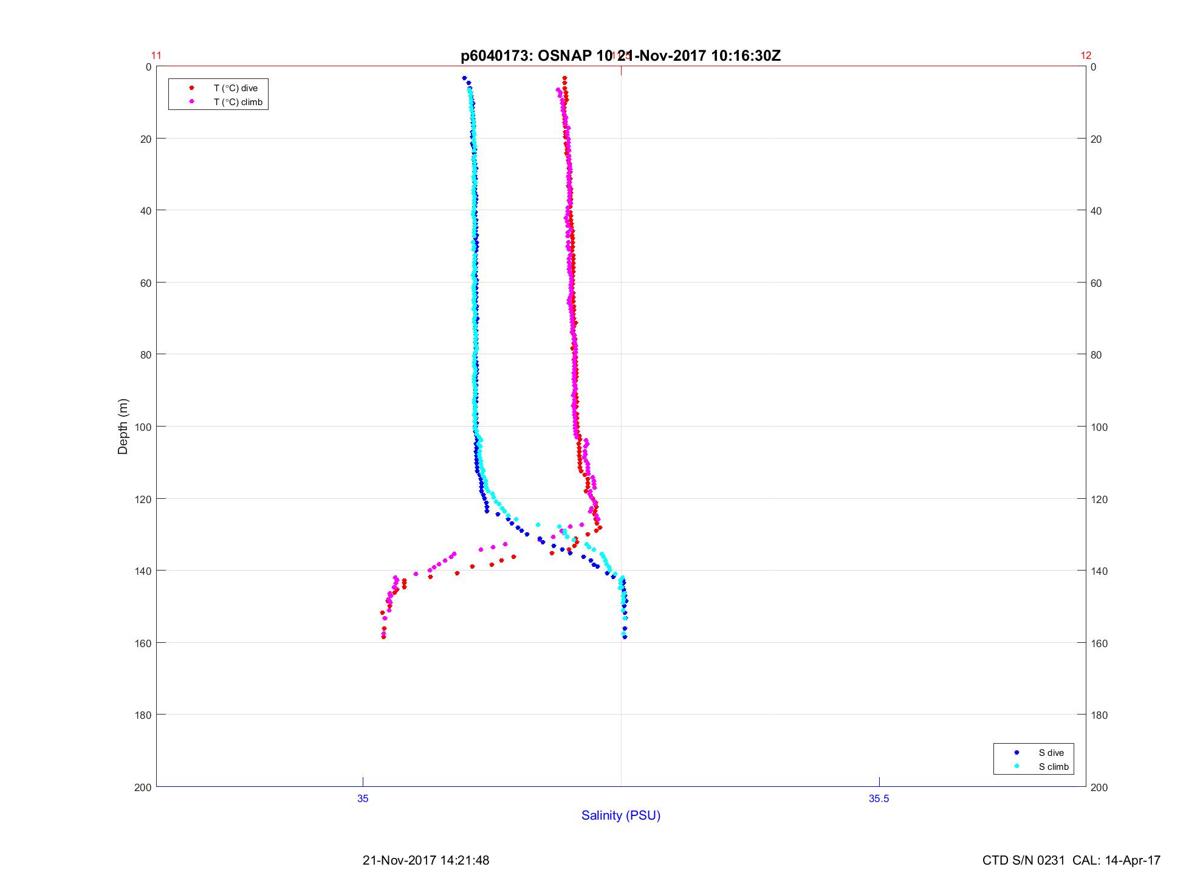Click the '180' tick on the left depth axis
1200x885 pixels.
143,715
